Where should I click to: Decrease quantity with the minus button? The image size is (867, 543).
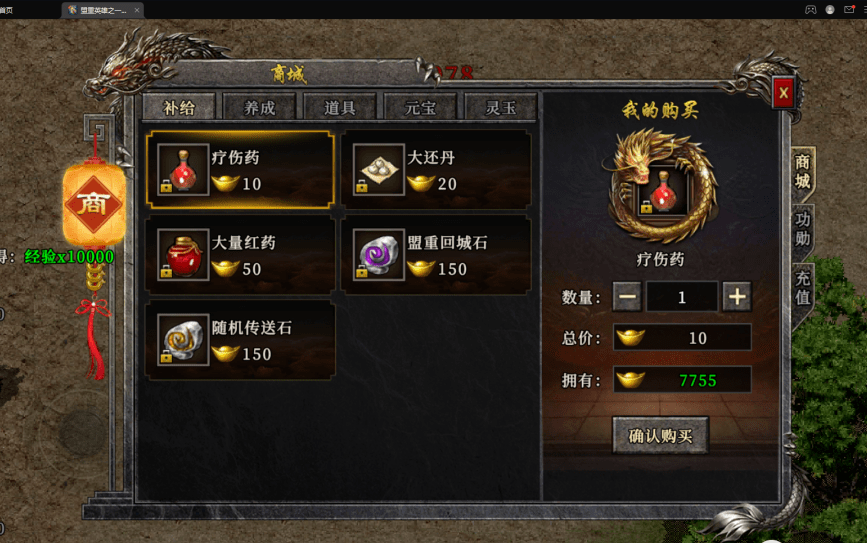click(x=627, y=297)
